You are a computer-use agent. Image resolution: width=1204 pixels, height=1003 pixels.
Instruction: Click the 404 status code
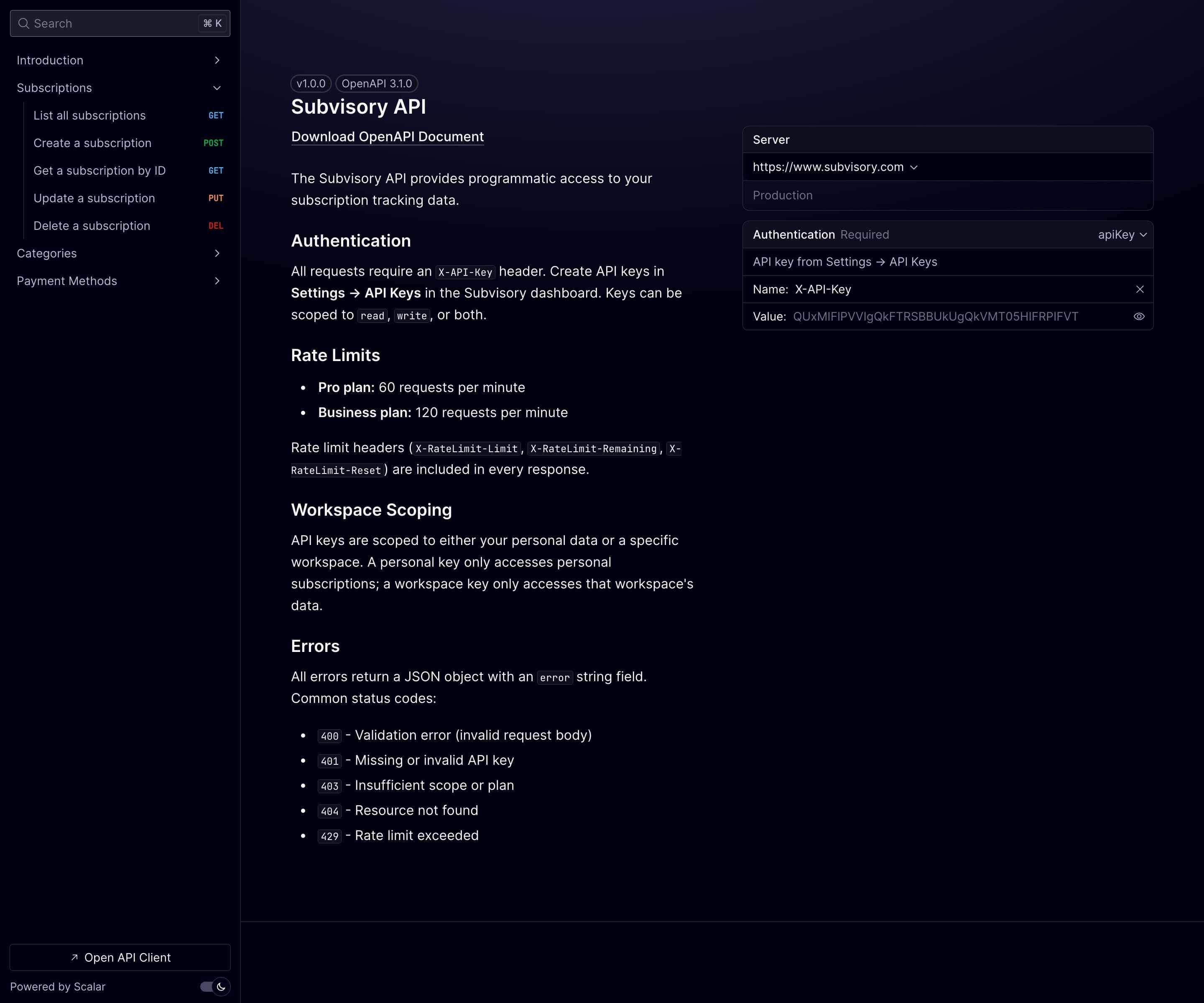tap(330, 812)
